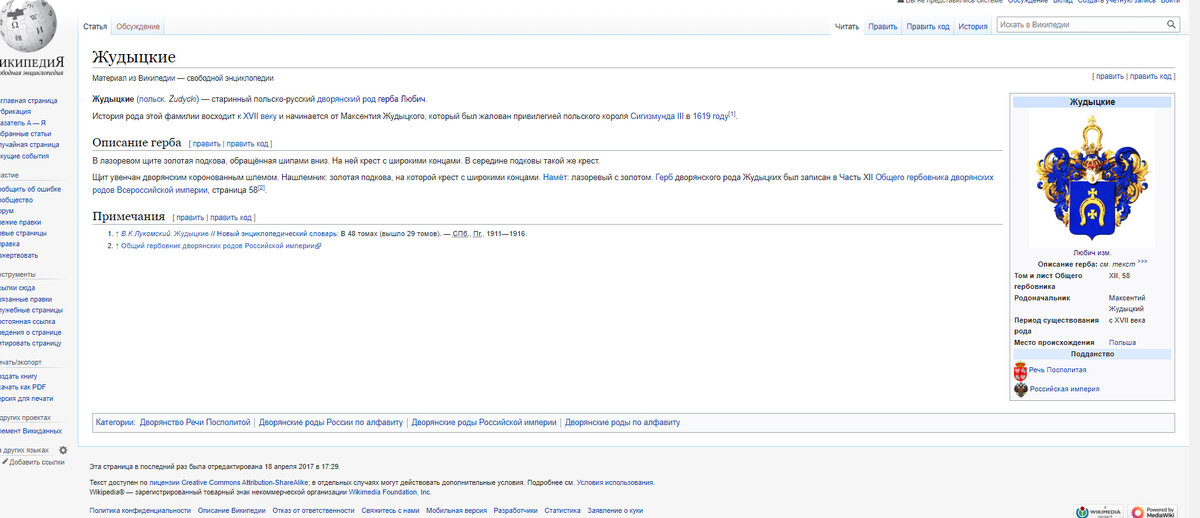Open the 'Российская империя' infobox link
The image size is (1200, 518).
1064,389
